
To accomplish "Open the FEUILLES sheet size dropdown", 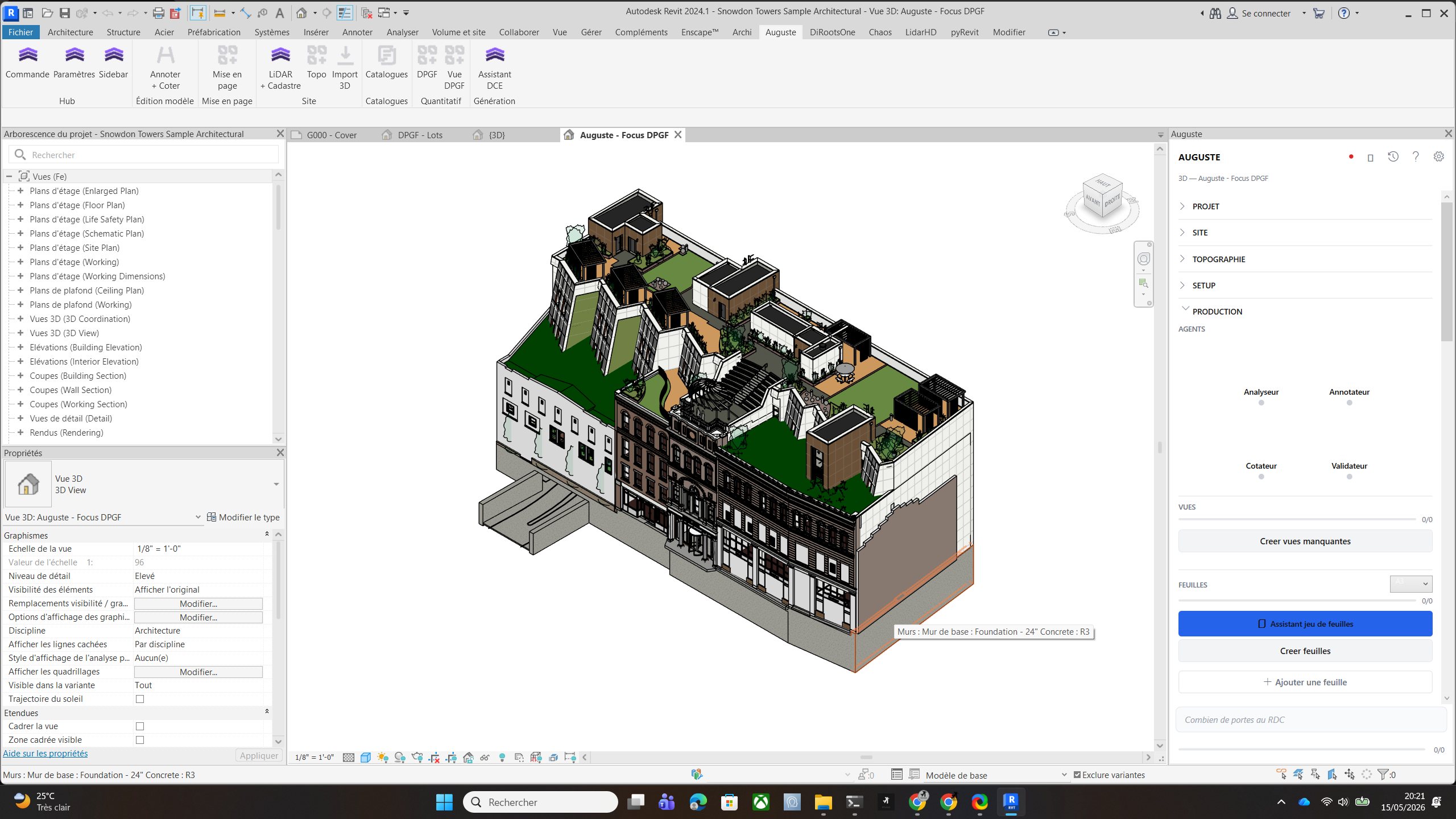I will click(1410, 584).
